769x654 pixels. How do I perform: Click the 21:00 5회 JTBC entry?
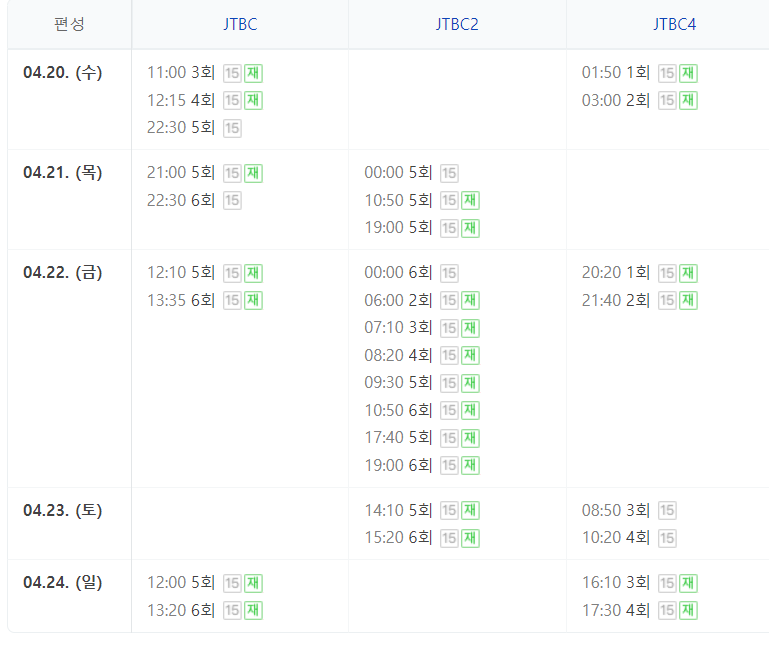[x=181, y=173]
